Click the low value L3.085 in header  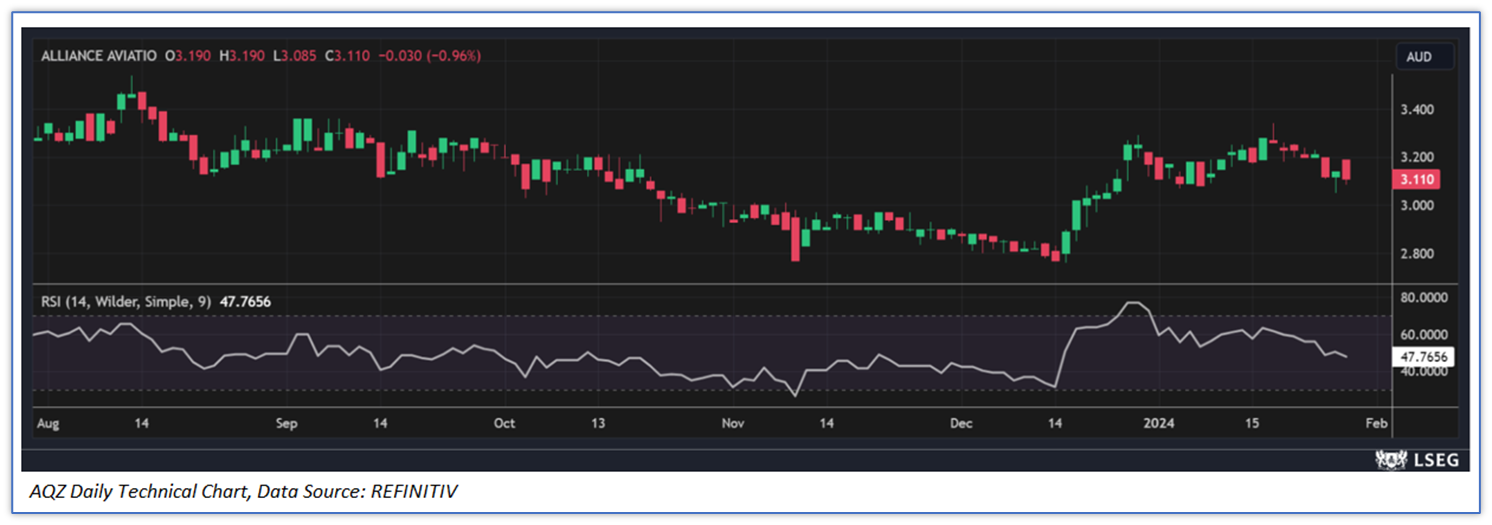pyautogui.click(x=296, y=56)
